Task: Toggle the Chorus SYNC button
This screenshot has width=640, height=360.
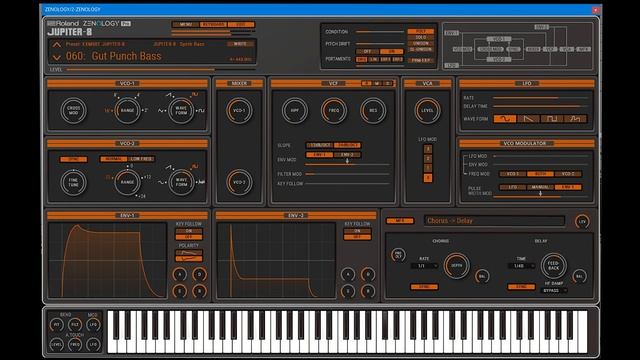Action: pos(424,287)
